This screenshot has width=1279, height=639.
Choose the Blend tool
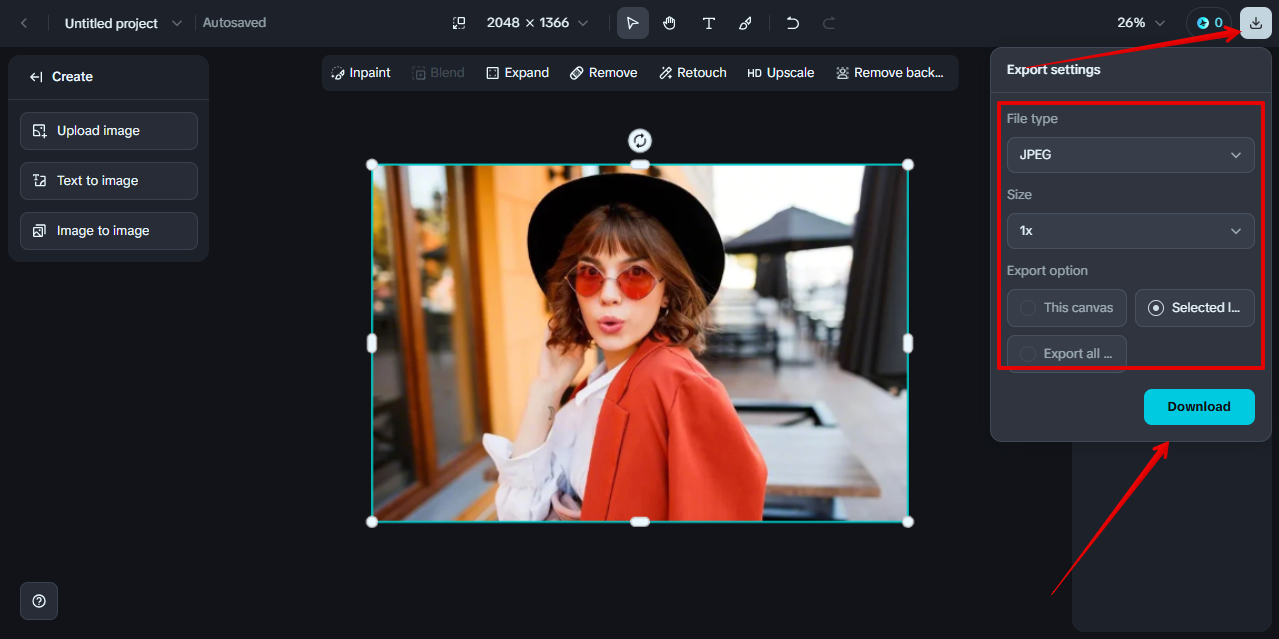point(438,73)
